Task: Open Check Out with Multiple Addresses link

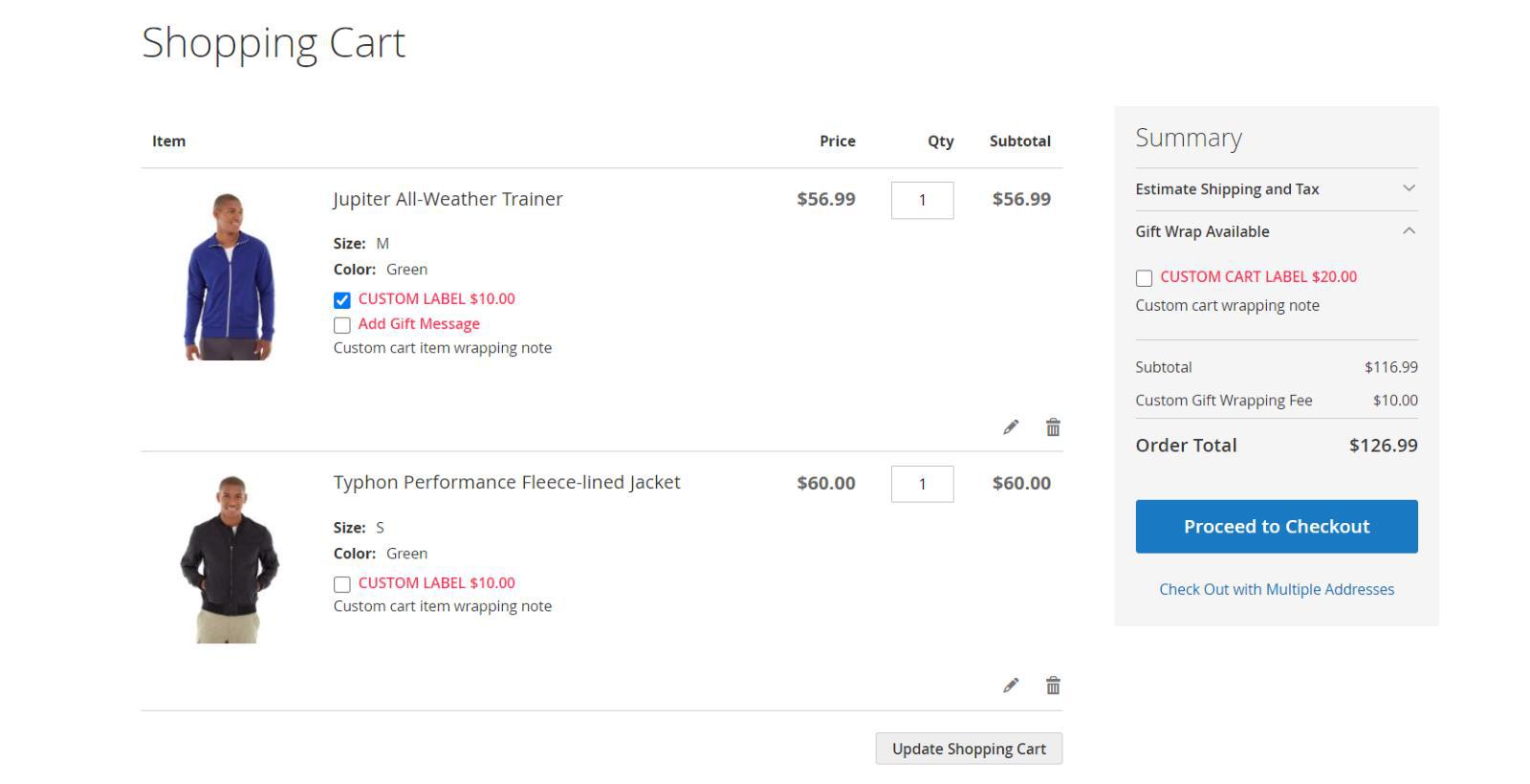Action: point(1277,589)
